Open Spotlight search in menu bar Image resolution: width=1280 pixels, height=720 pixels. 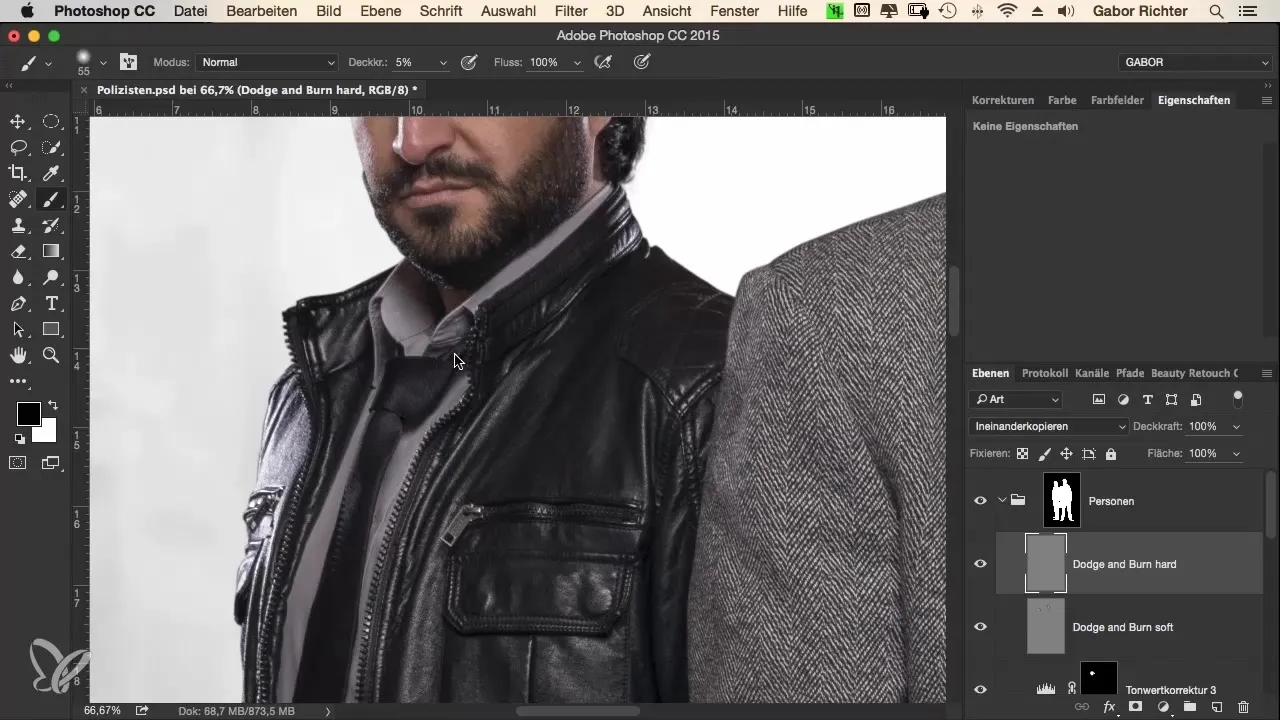[x=1215, y=11]
